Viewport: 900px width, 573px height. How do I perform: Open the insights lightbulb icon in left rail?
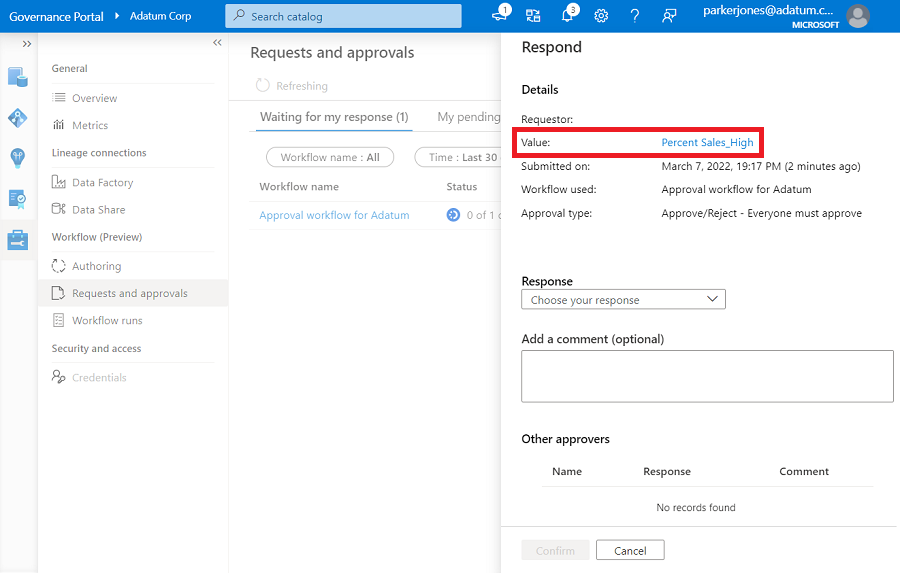tap(18, 158)
